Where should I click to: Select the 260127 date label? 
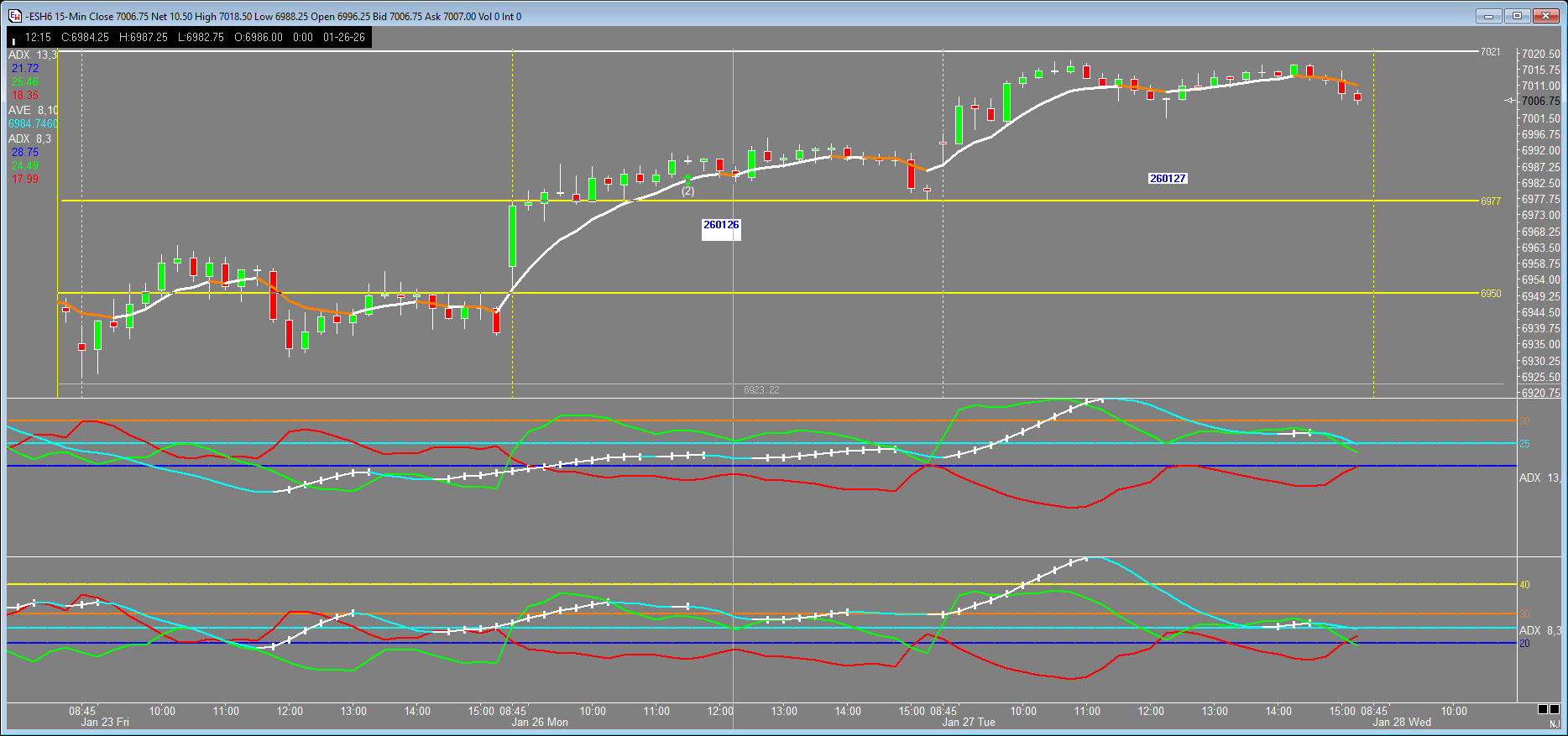1168,179
